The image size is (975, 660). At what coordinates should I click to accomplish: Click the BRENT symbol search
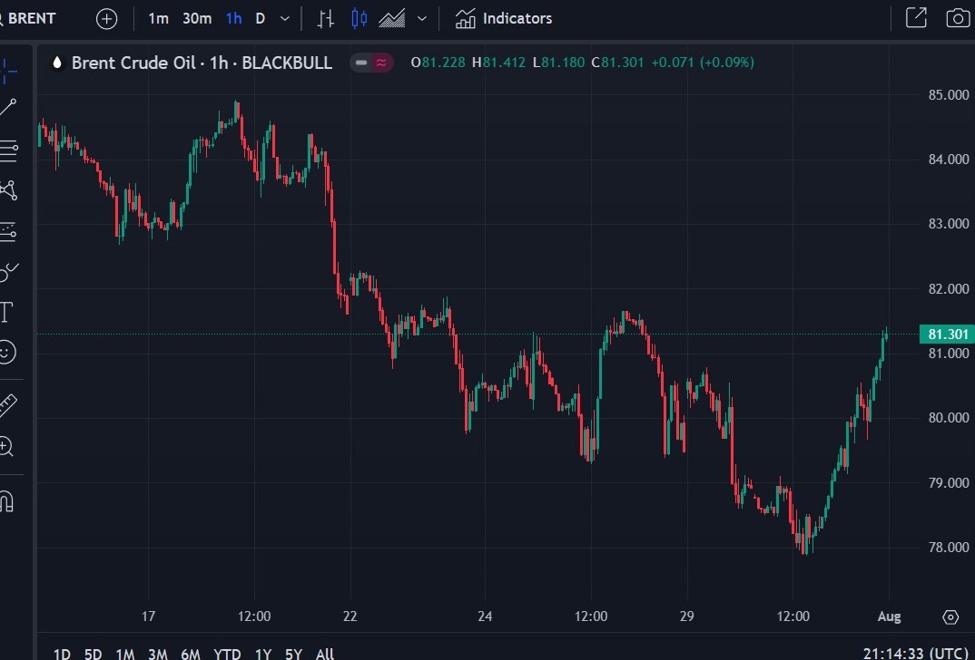click(x=30, y=19)
